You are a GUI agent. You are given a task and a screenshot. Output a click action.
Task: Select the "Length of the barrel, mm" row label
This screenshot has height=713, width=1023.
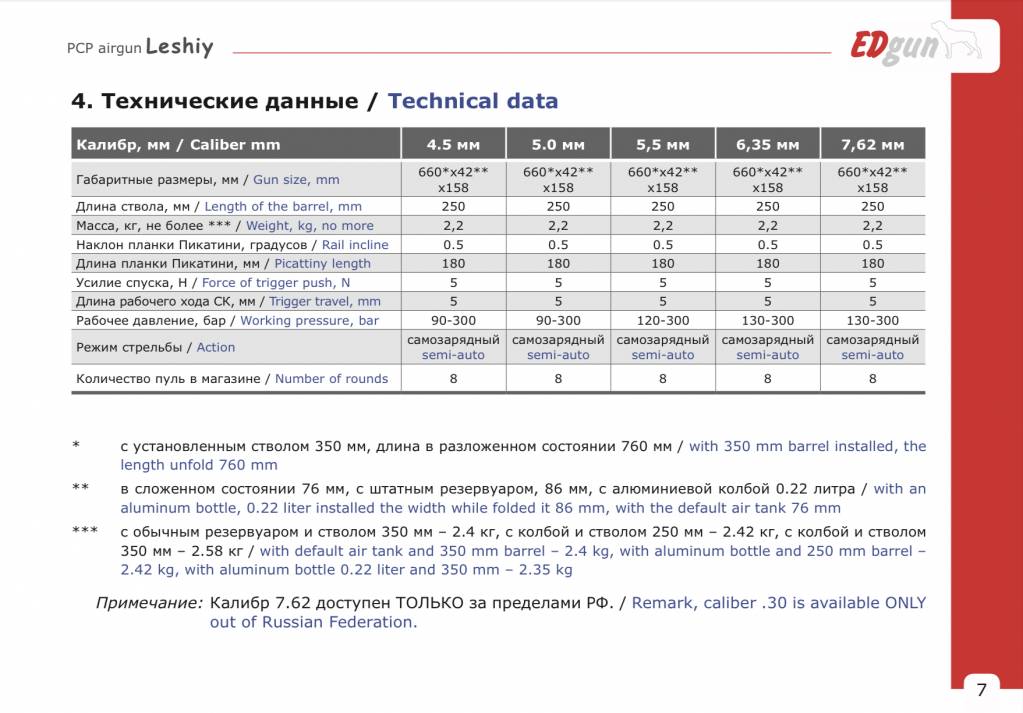pyautogui.click(x=283, y=206)
